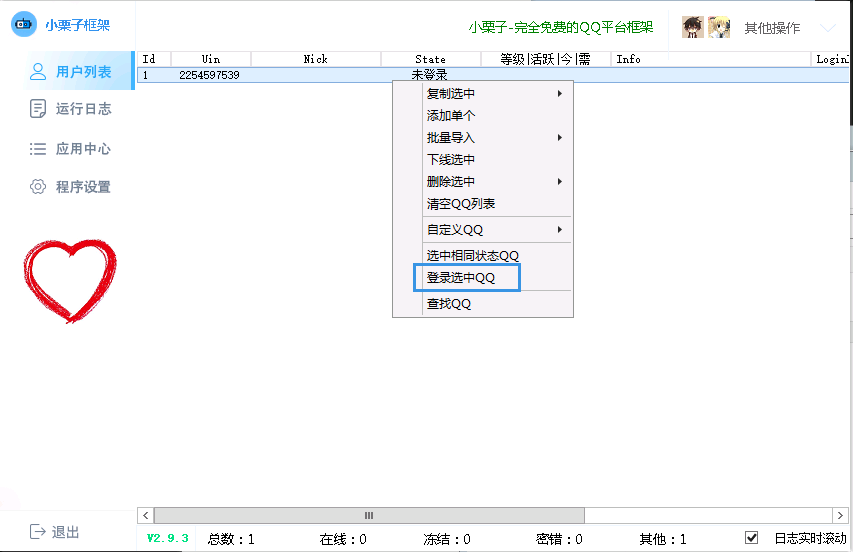Click the 密错：0 status entry
Viewport: 853px width, 552px height.
point(559,539)
